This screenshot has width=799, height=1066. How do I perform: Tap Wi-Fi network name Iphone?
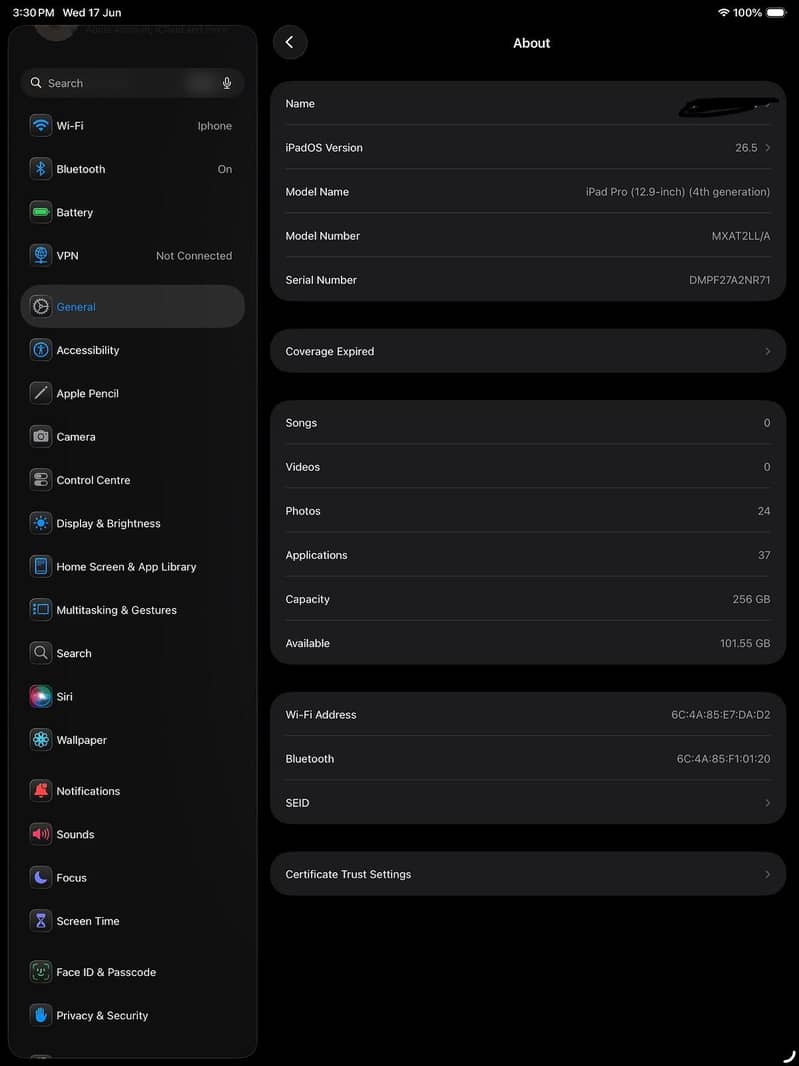215,126
